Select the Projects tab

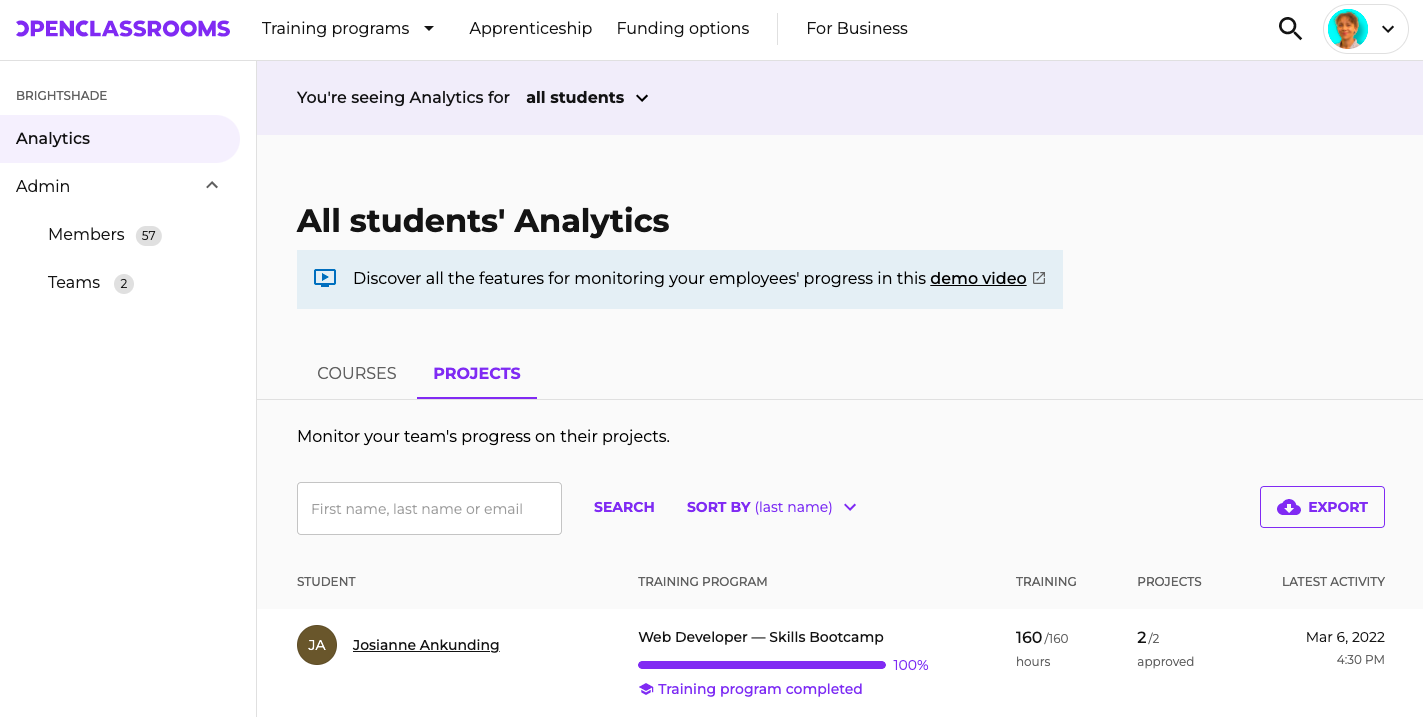click(x=477, y=373)
